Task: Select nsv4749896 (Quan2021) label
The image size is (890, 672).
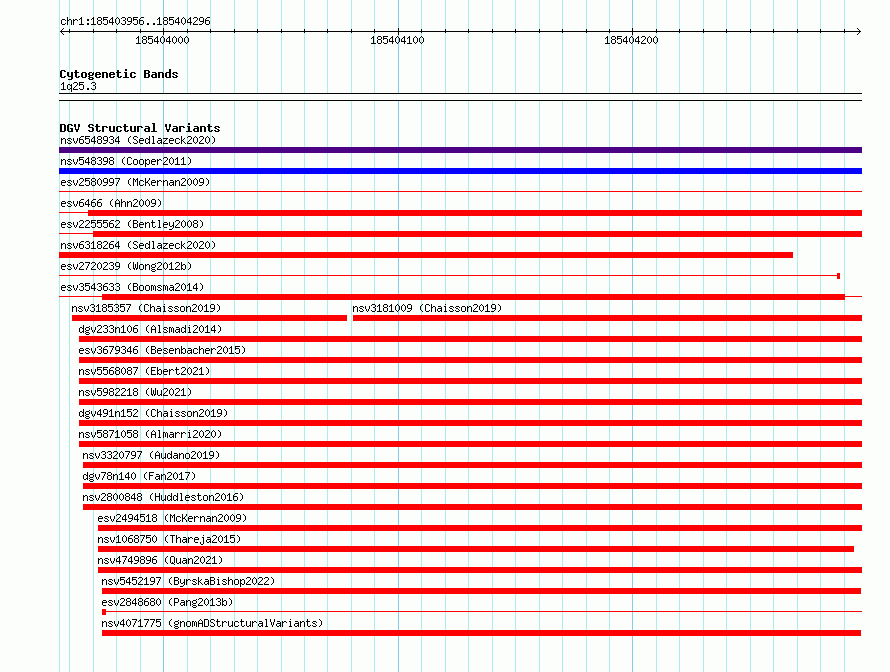Action: coord(160,560)
